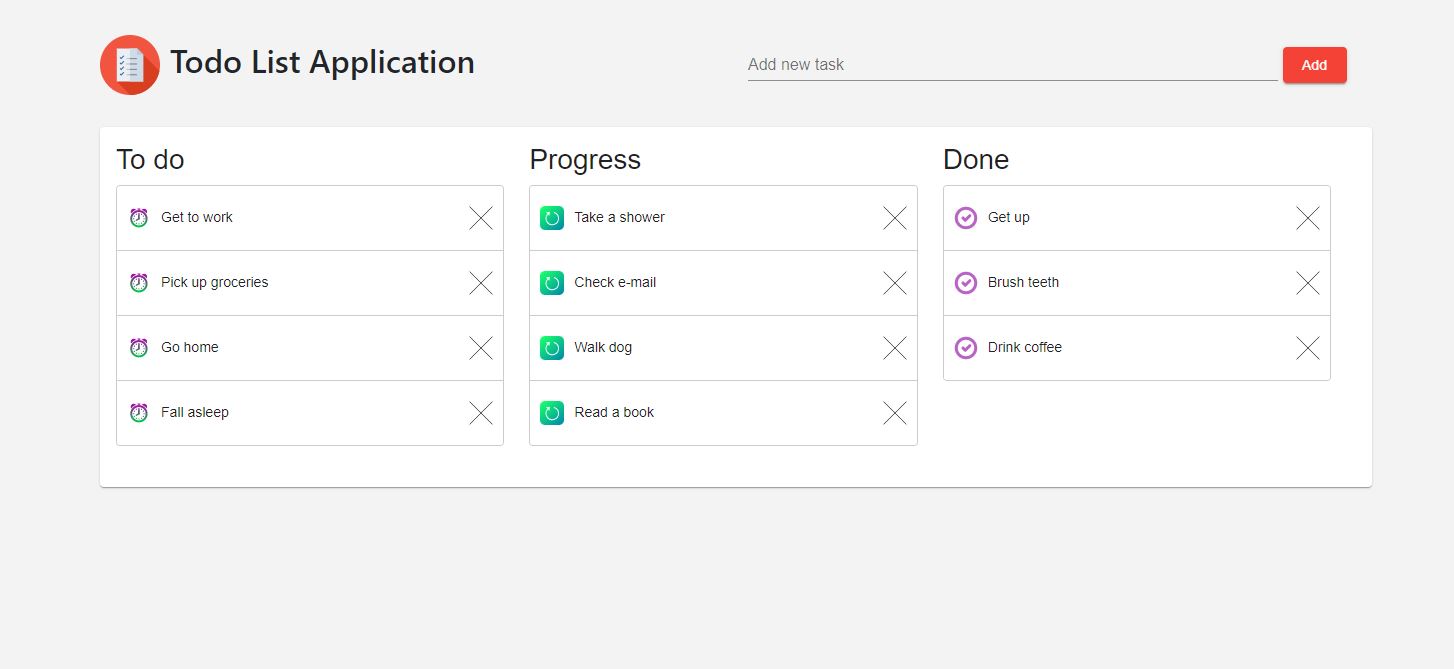Delete the Get up task

(x=1308, y=218)
